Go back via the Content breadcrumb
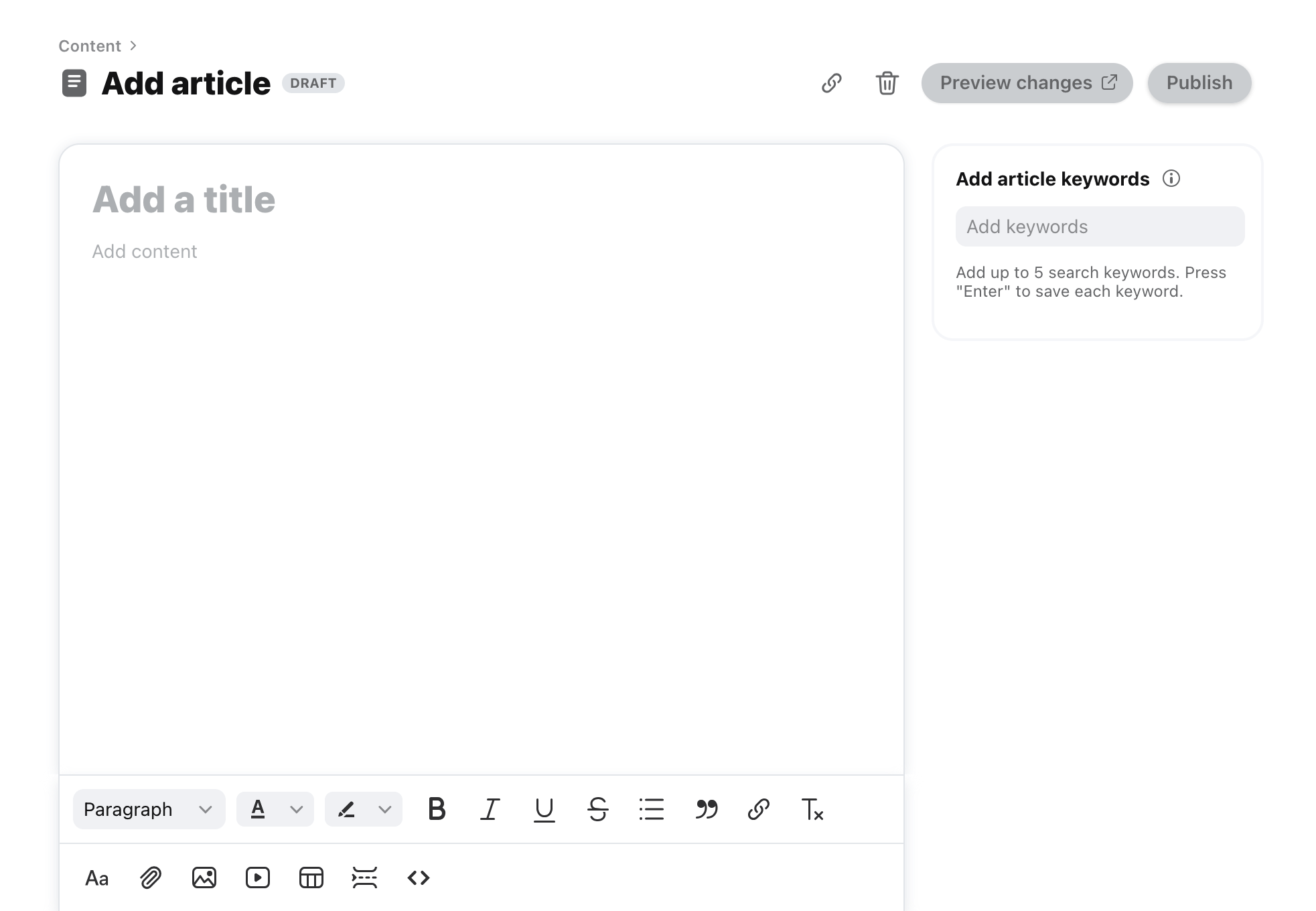The height and width of the screenshot is (911, 1316). 90,46
